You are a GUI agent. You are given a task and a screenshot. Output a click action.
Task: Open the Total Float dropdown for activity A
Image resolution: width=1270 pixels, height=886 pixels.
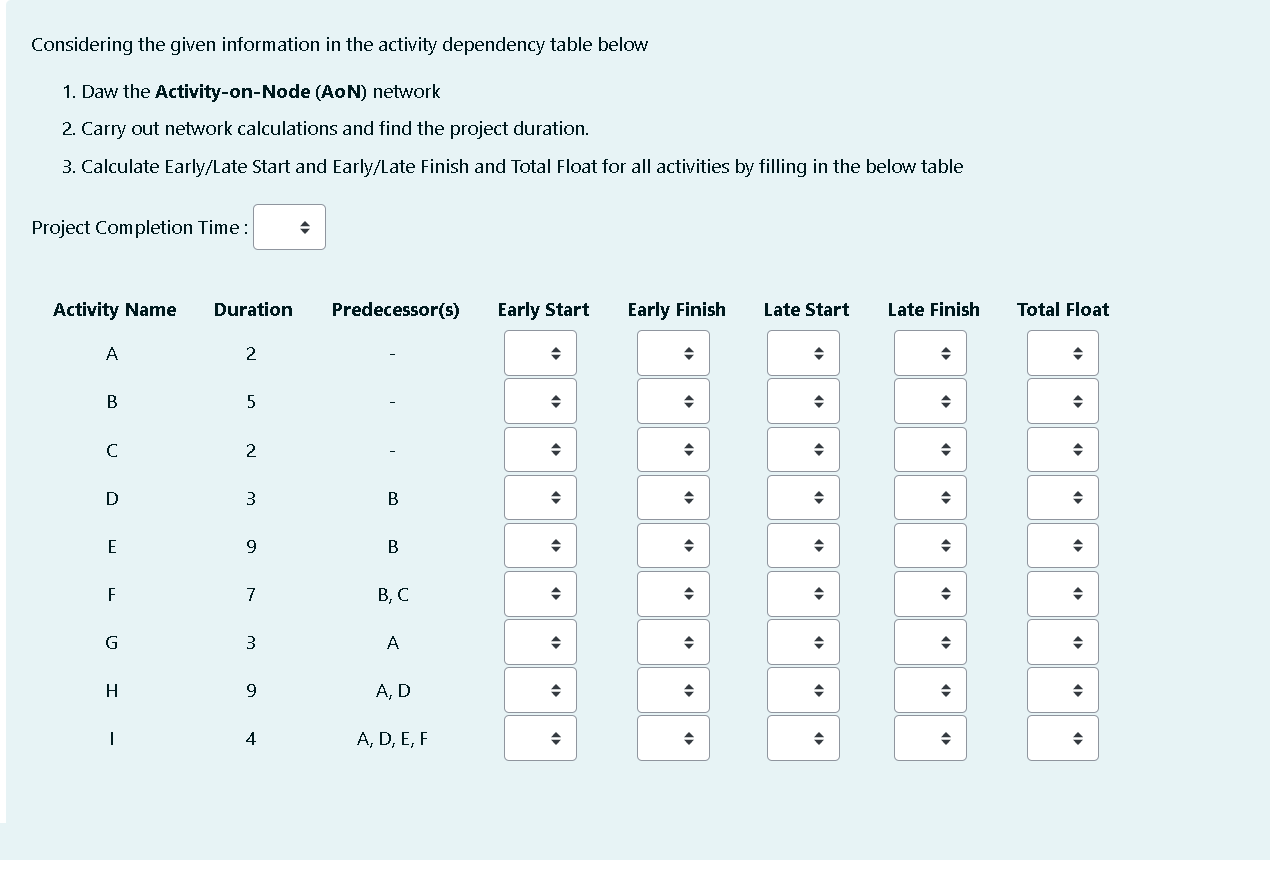point(1062,353)
